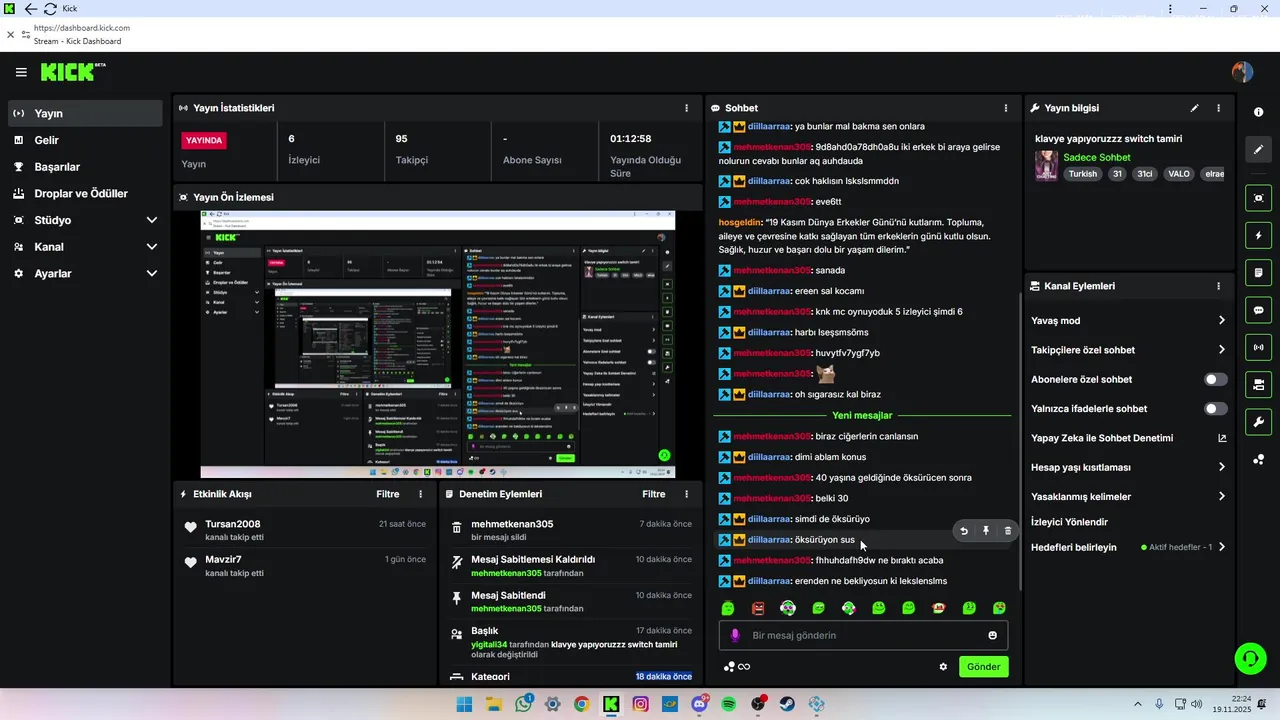Click the VALO tag chip
The height and width of the screenshot is (720, 1280).
click(1179, 174)
